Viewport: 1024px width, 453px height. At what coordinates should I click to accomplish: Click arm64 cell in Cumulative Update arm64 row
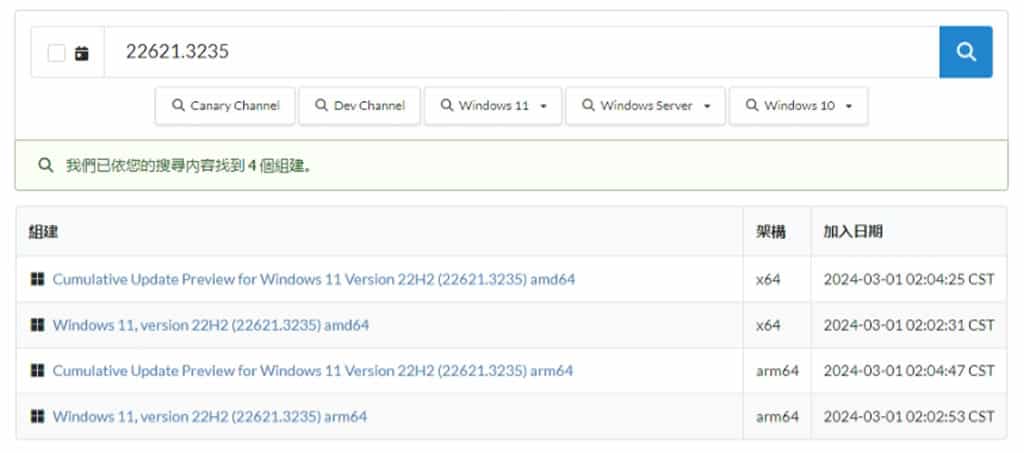(x=777, y=371)
